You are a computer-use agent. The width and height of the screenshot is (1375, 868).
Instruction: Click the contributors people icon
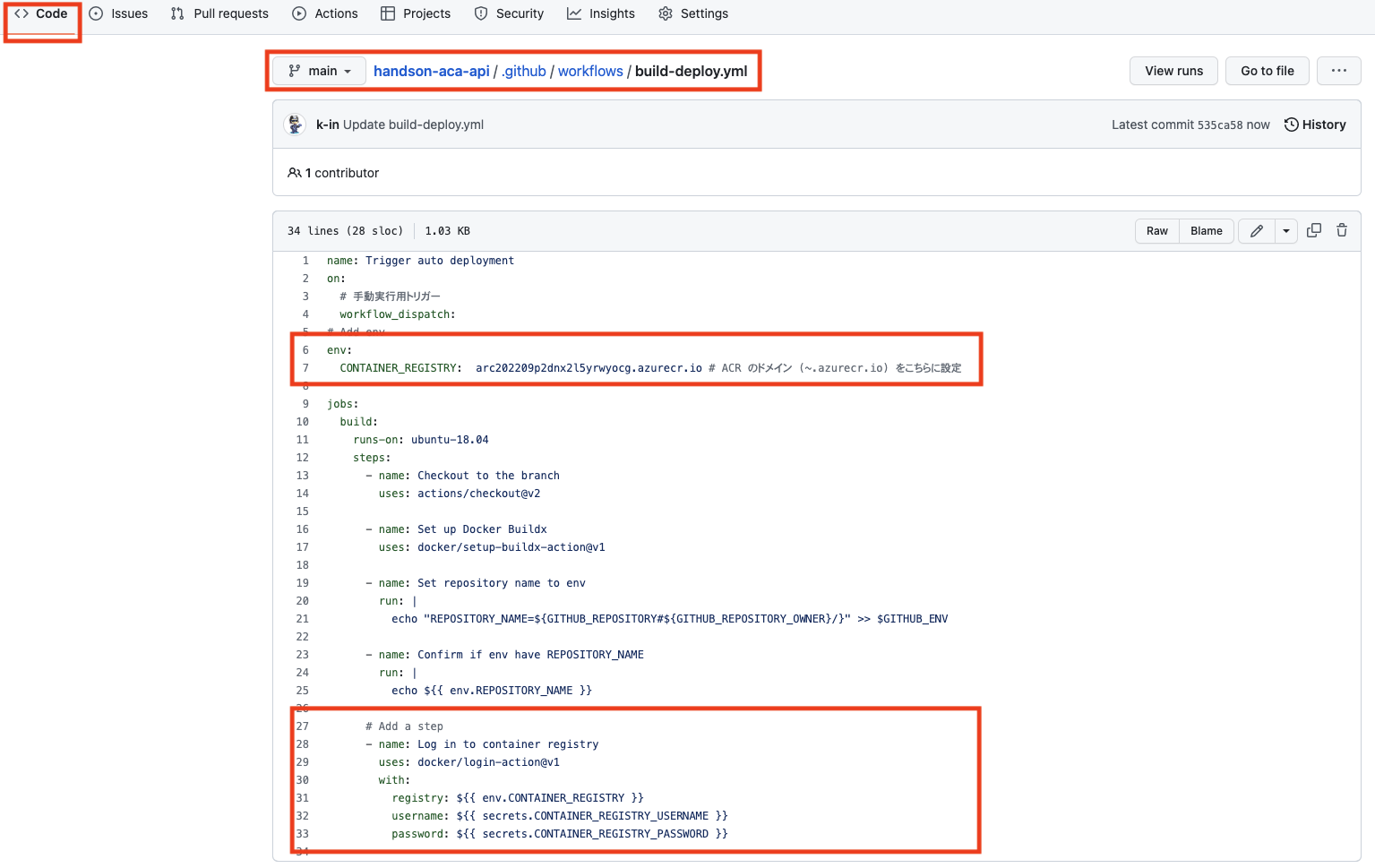[294, 173]
